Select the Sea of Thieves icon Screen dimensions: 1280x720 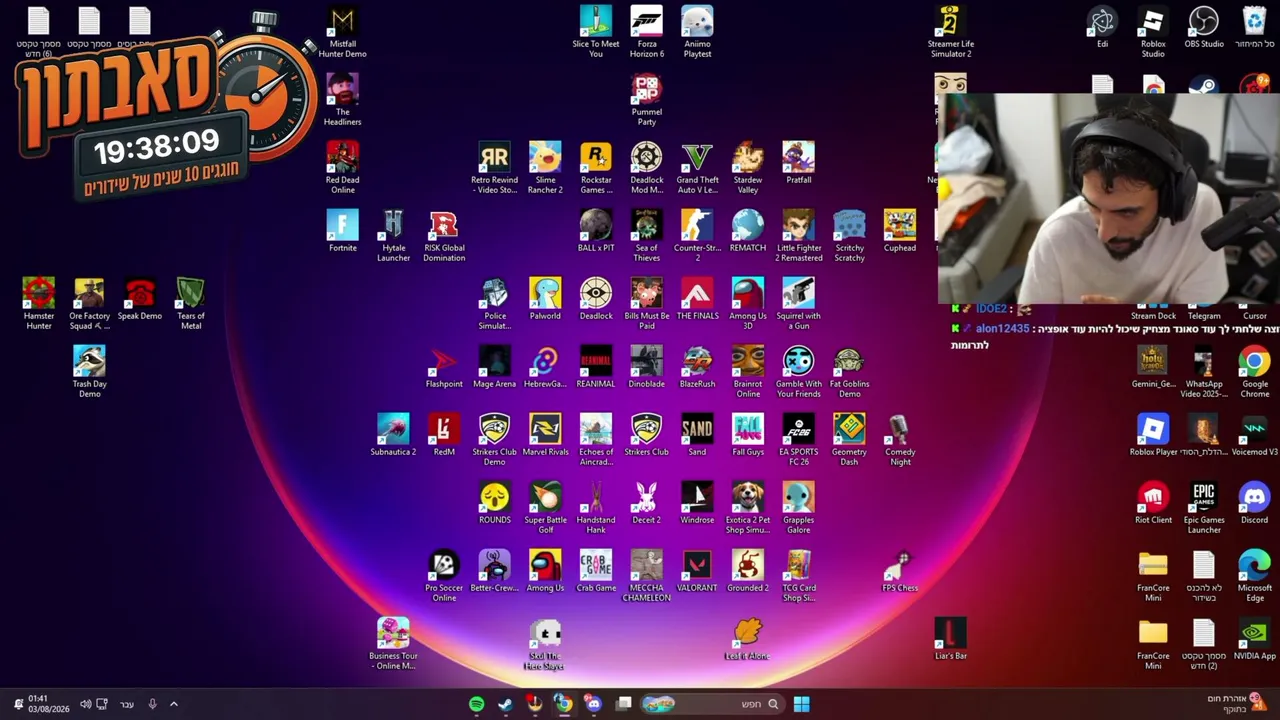pyautogui.click(x=646, y=236)
